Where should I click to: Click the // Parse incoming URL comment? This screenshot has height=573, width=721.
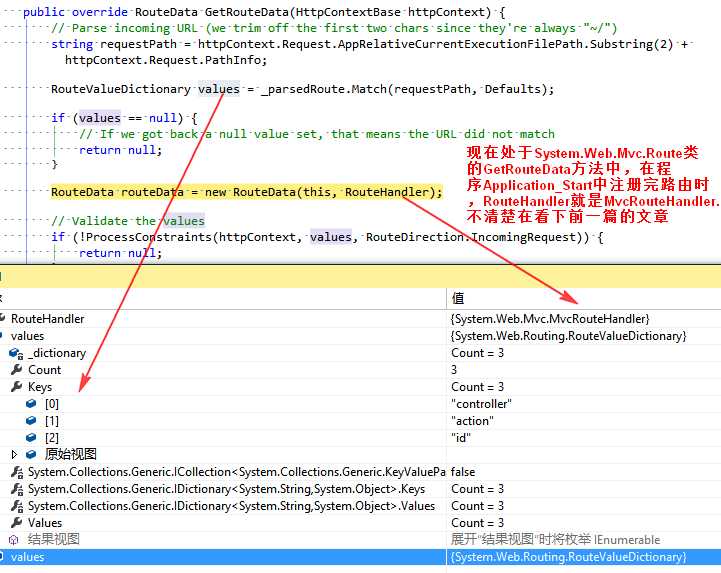pyautogui.click(x=334, y=28)
